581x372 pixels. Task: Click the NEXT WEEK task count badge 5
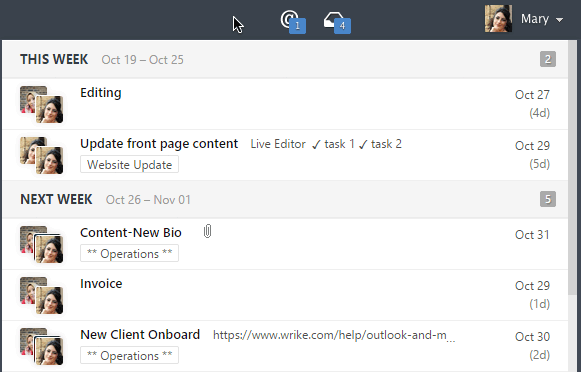[x=548, y=199]
